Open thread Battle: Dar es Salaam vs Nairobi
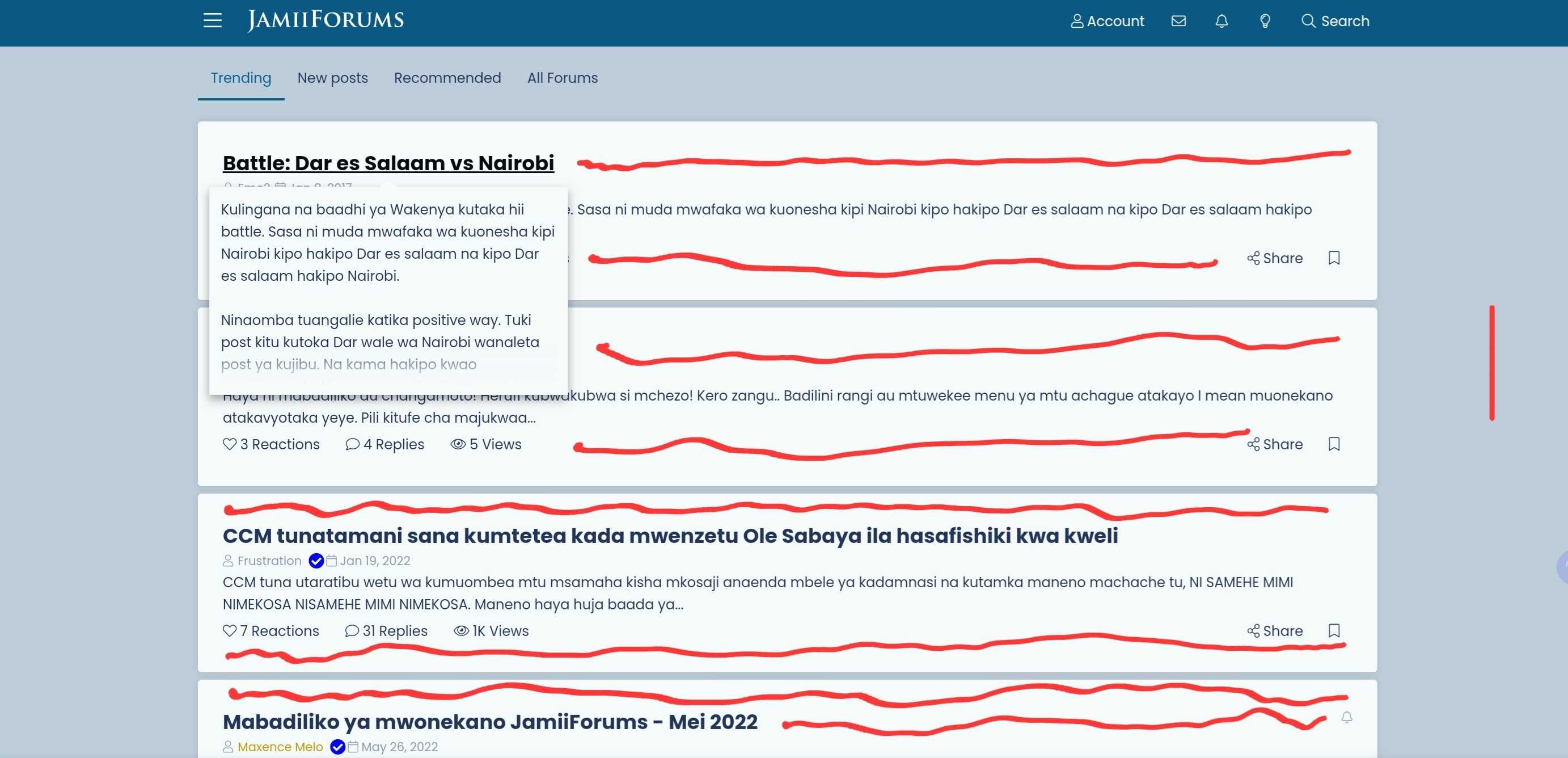The image size is (1568, 758). 388,163
